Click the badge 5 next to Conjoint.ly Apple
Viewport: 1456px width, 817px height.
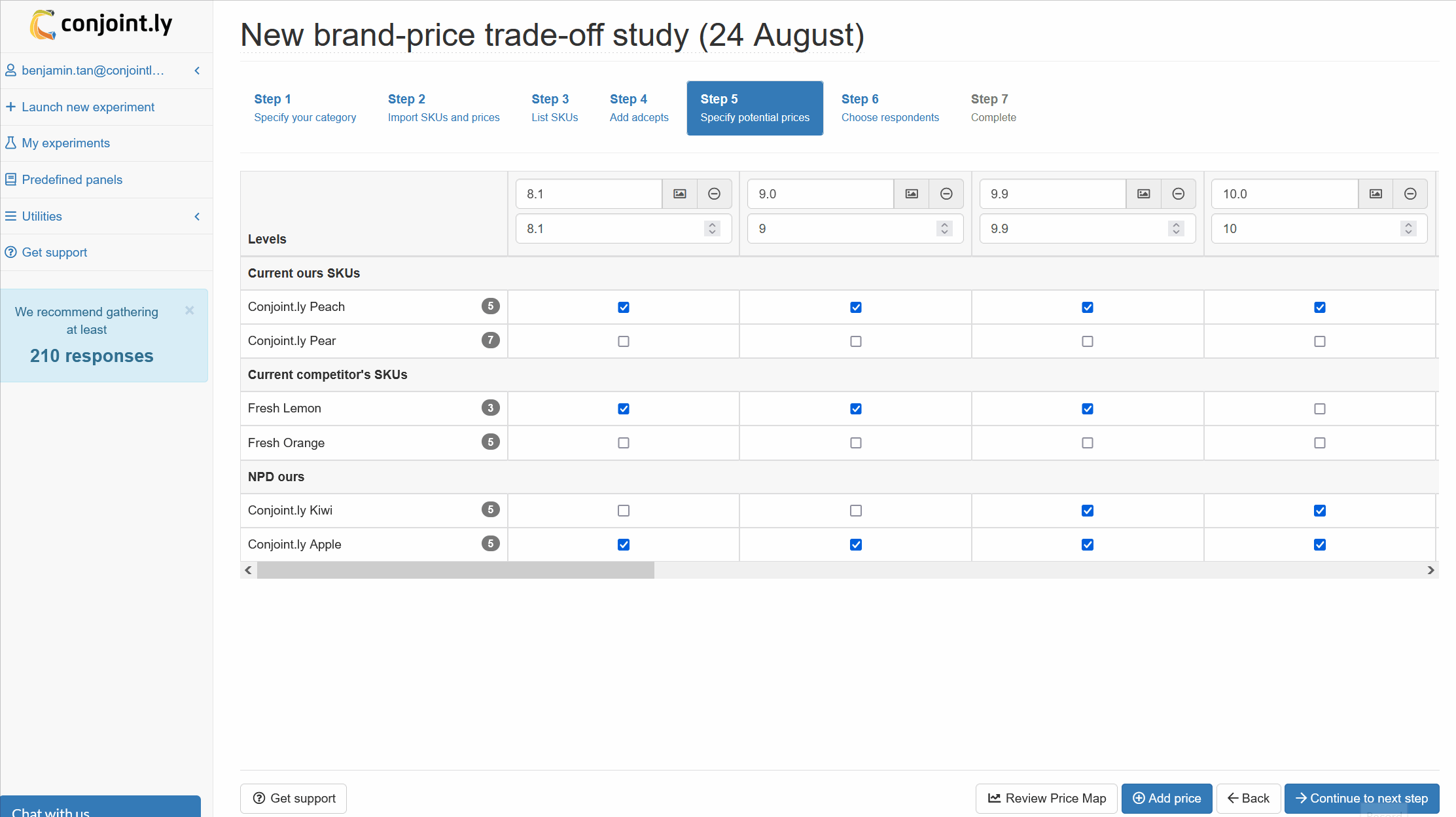pyautogui.click(x=491, y=543)
